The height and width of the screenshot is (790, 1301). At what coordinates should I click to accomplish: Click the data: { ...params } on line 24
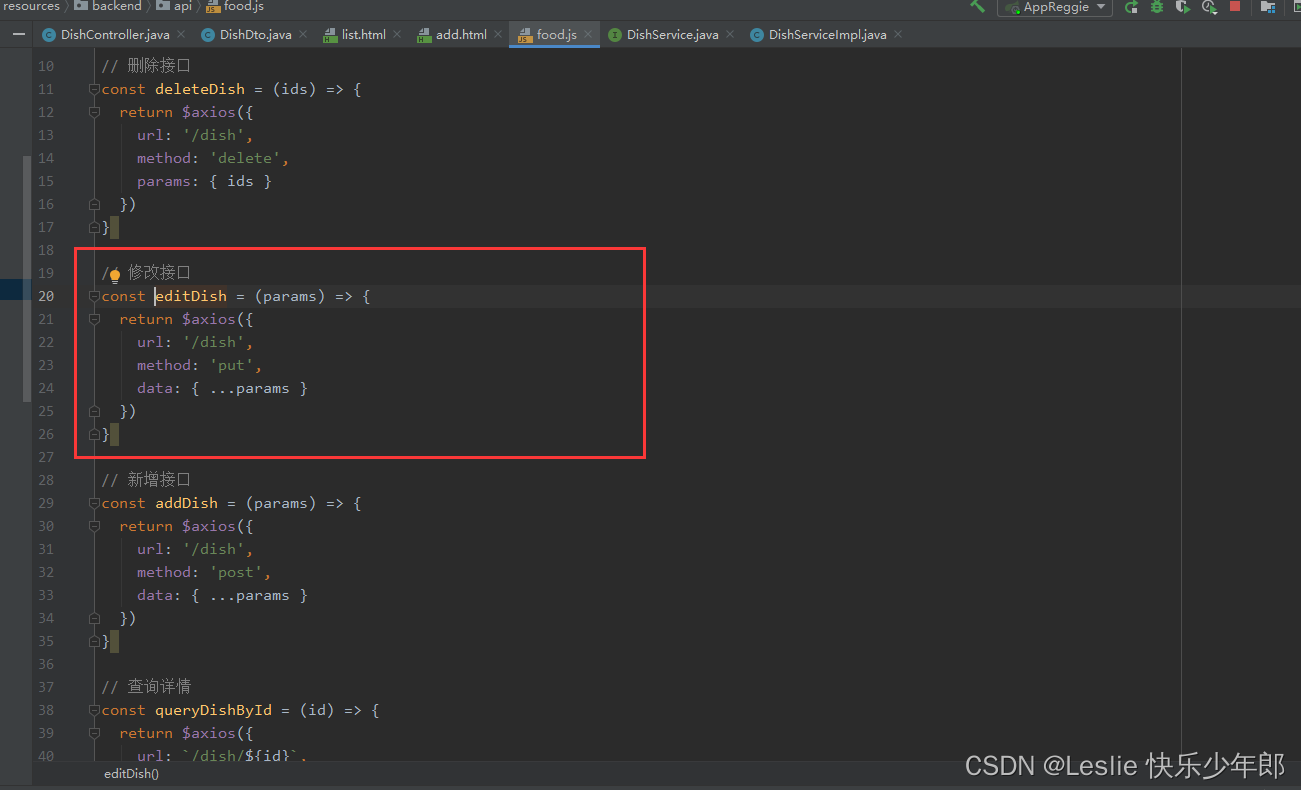[222, 388]
